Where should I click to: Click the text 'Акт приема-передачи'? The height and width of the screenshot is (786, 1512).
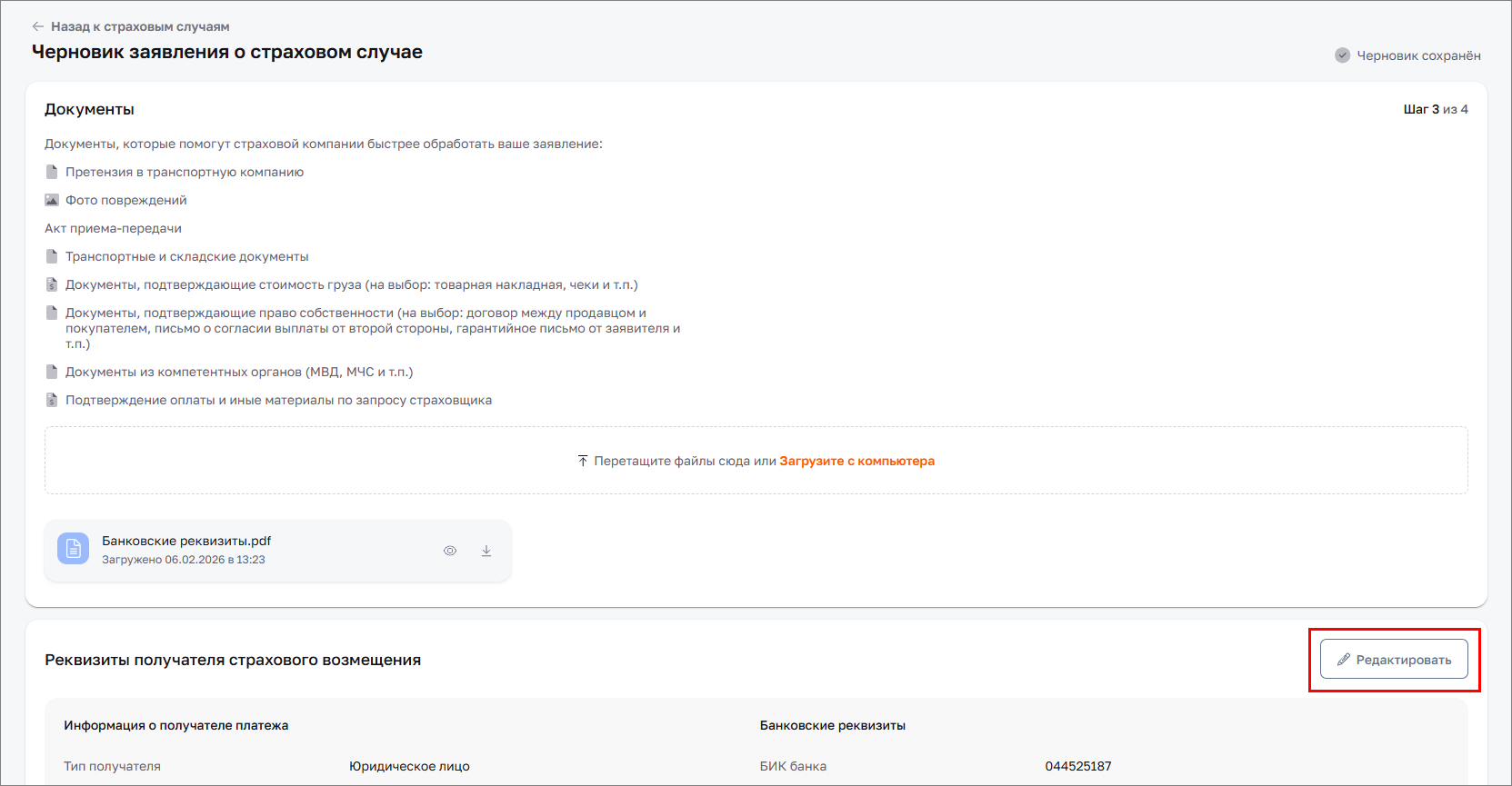pyautogui.click(x=113, y=228)
